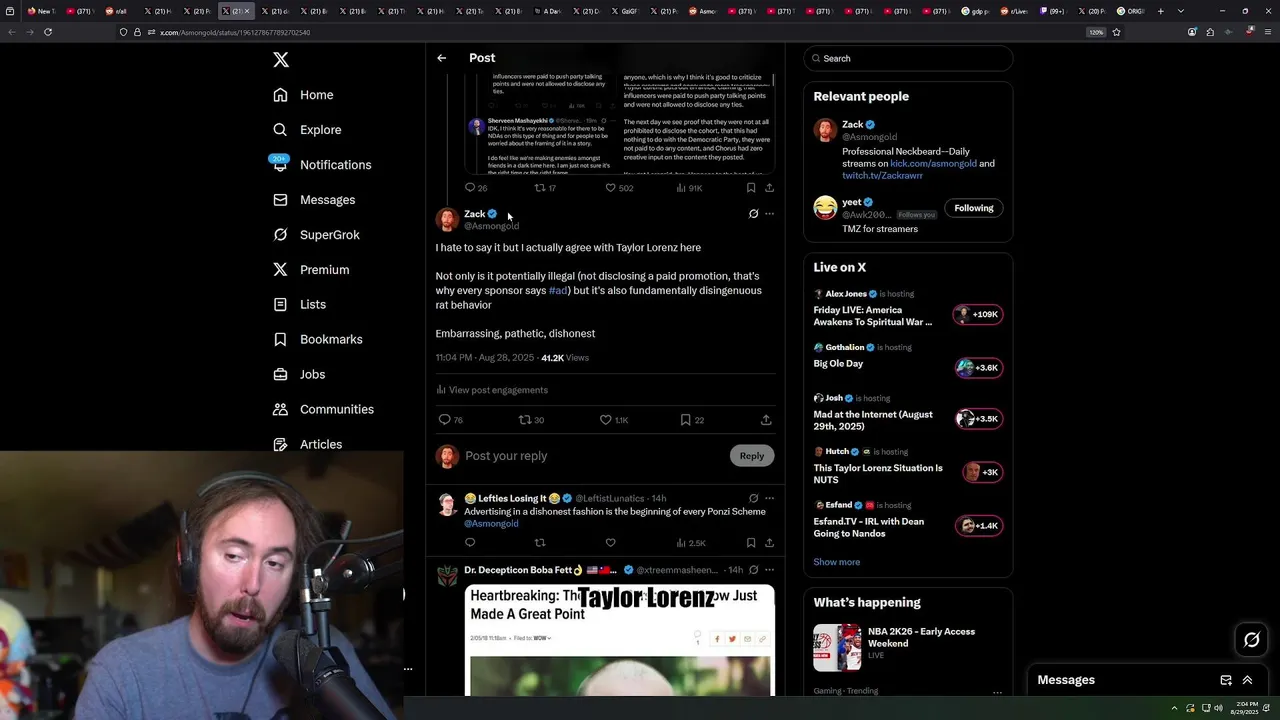Reload the page in browser
The image size is (1280, 720).
point(47,32)
